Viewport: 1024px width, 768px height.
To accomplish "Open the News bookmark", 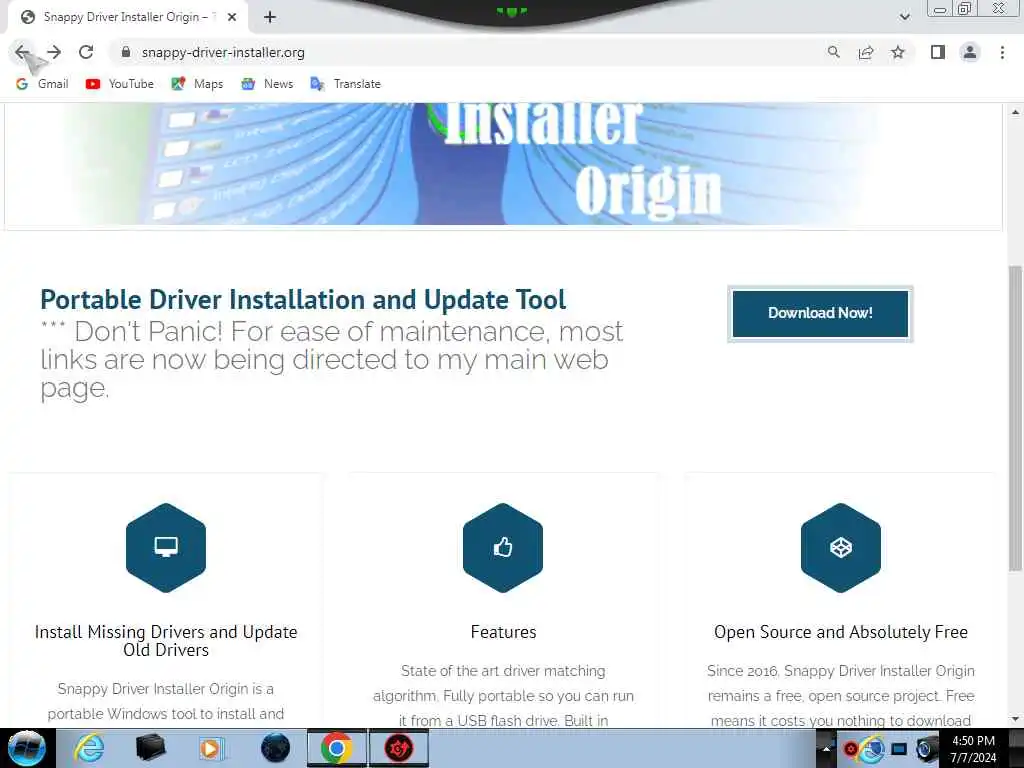I will tap(267, 84).
